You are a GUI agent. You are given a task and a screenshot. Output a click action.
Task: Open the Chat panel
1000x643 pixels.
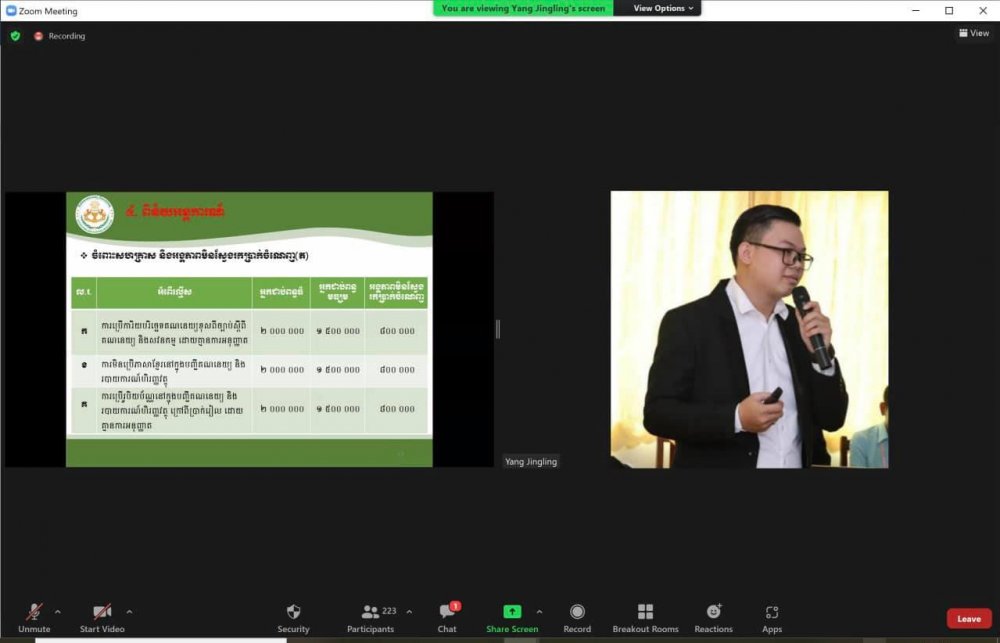447,612
